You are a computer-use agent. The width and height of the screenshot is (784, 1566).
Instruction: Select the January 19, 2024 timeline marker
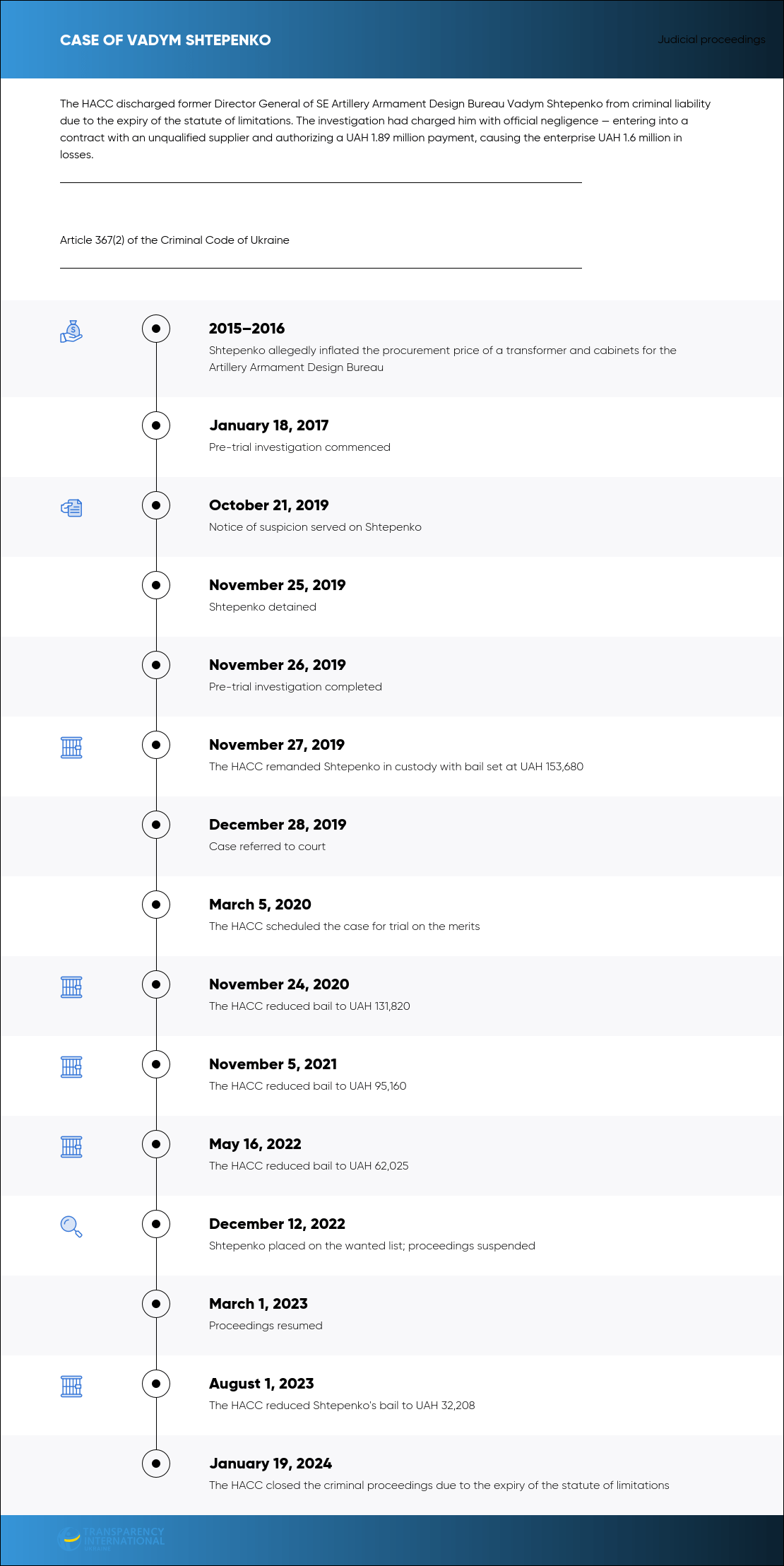pyautogui.click(x=156, y=1464)
